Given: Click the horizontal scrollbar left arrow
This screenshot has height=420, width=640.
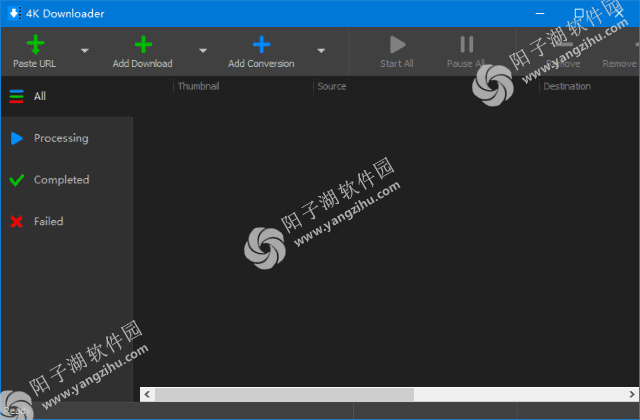Looking at the screenshot, I should pyautogui.click(x=147, y=394).
